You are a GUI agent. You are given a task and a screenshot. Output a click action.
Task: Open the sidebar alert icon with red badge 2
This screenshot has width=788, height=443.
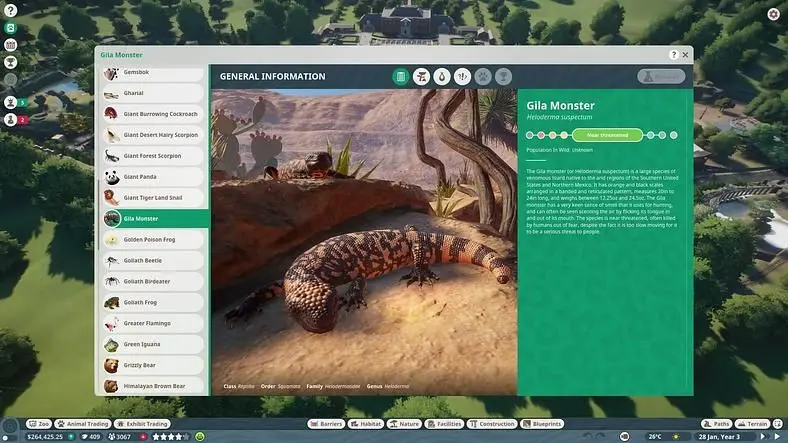point(11,120)
